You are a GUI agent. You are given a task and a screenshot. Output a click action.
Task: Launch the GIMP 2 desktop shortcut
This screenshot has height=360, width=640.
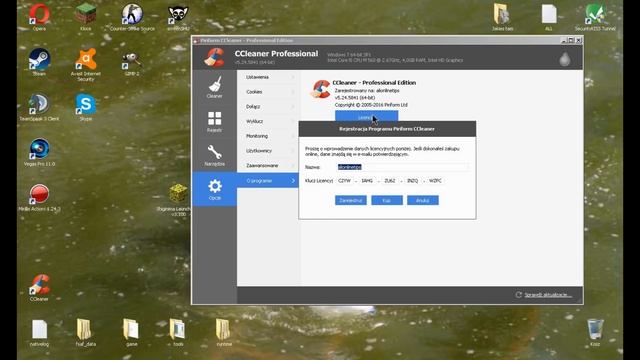point(132,63)
